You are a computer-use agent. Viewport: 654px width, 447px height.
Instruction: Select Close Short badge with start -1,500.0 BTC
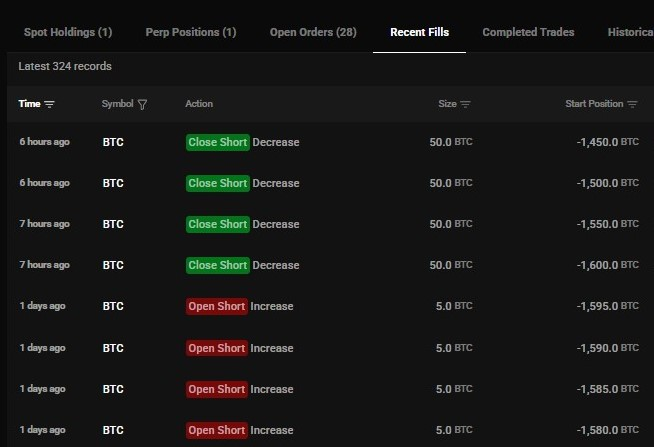(x=218, y=183)
